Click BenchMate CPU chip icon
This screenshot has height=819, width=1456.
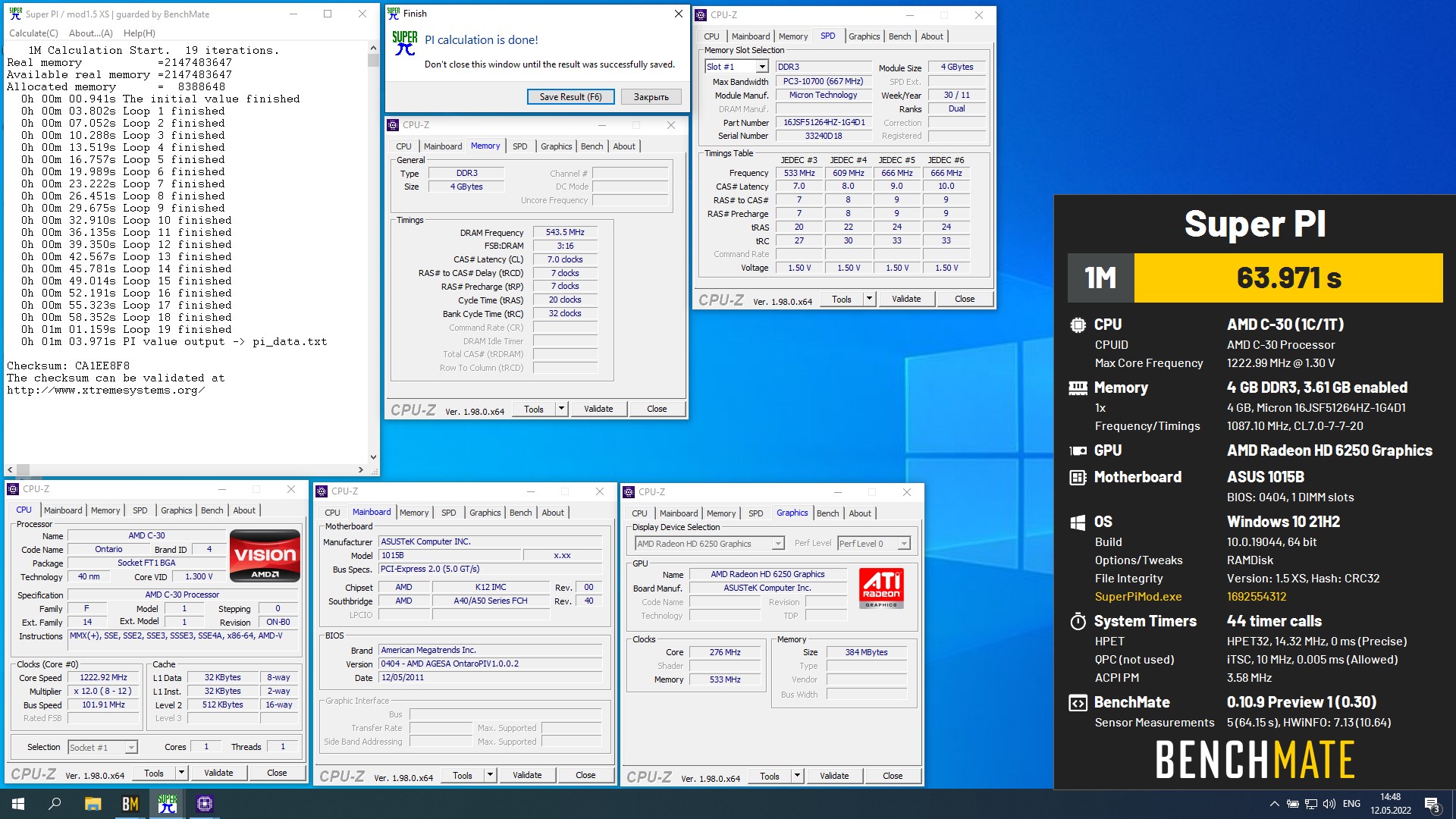[1078, 325]
